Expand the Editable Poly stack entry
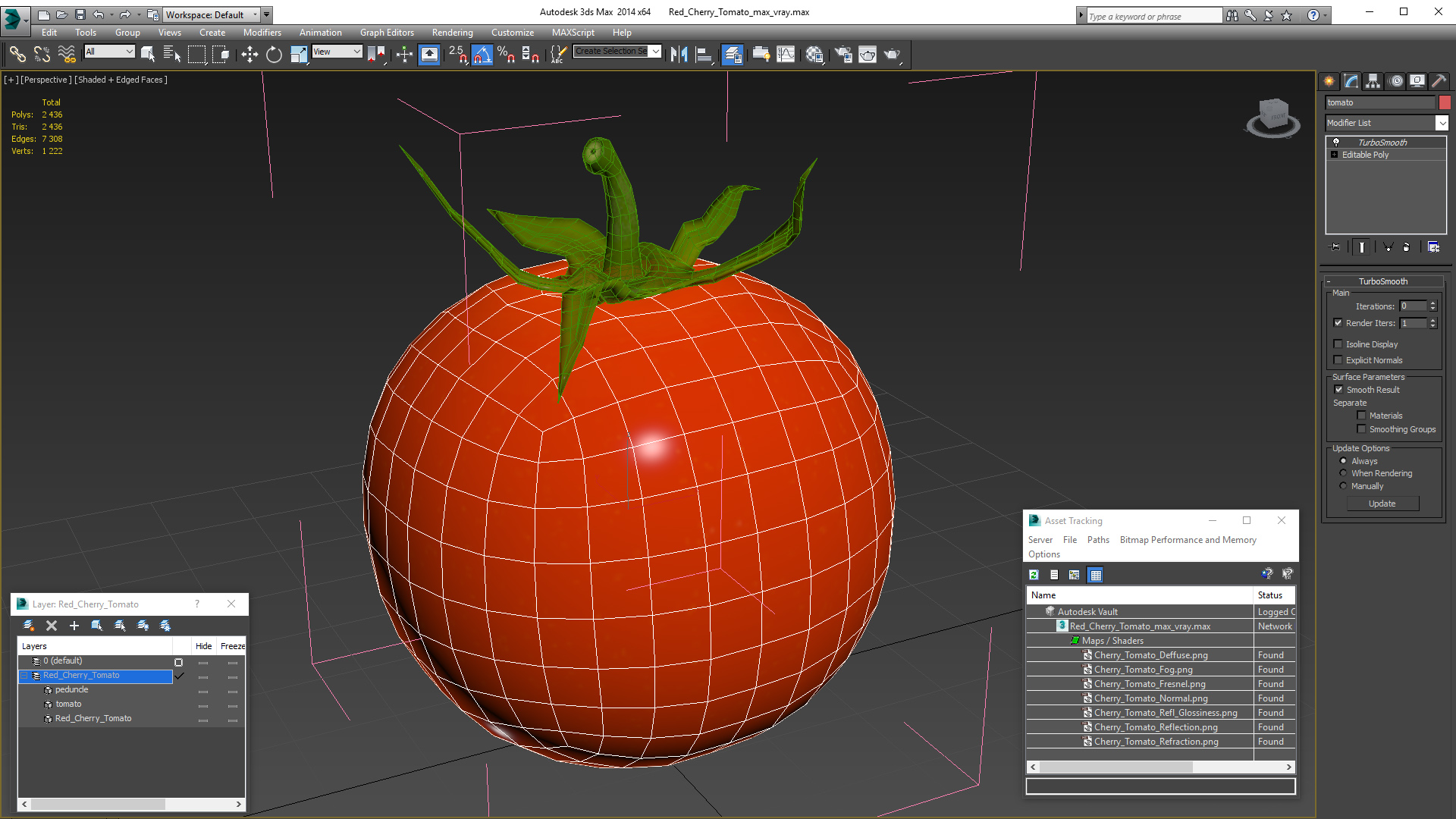This screenshot has height=819, width=1456. tap(1334, 155)
